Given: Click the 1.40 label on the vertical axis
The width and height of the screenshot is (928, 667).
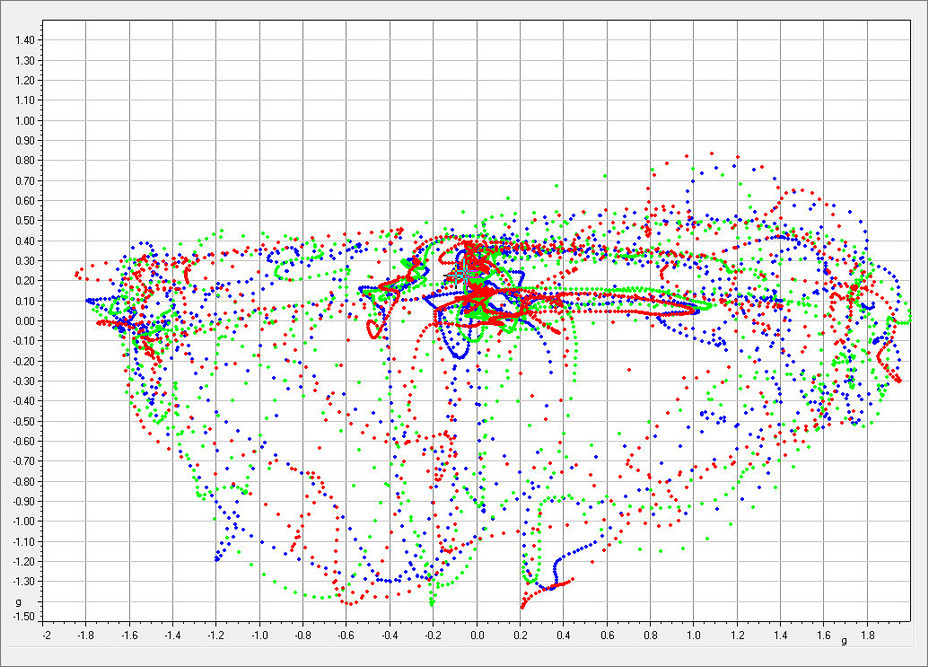Looking at the screenshot, I should click(x=23, y=40).
